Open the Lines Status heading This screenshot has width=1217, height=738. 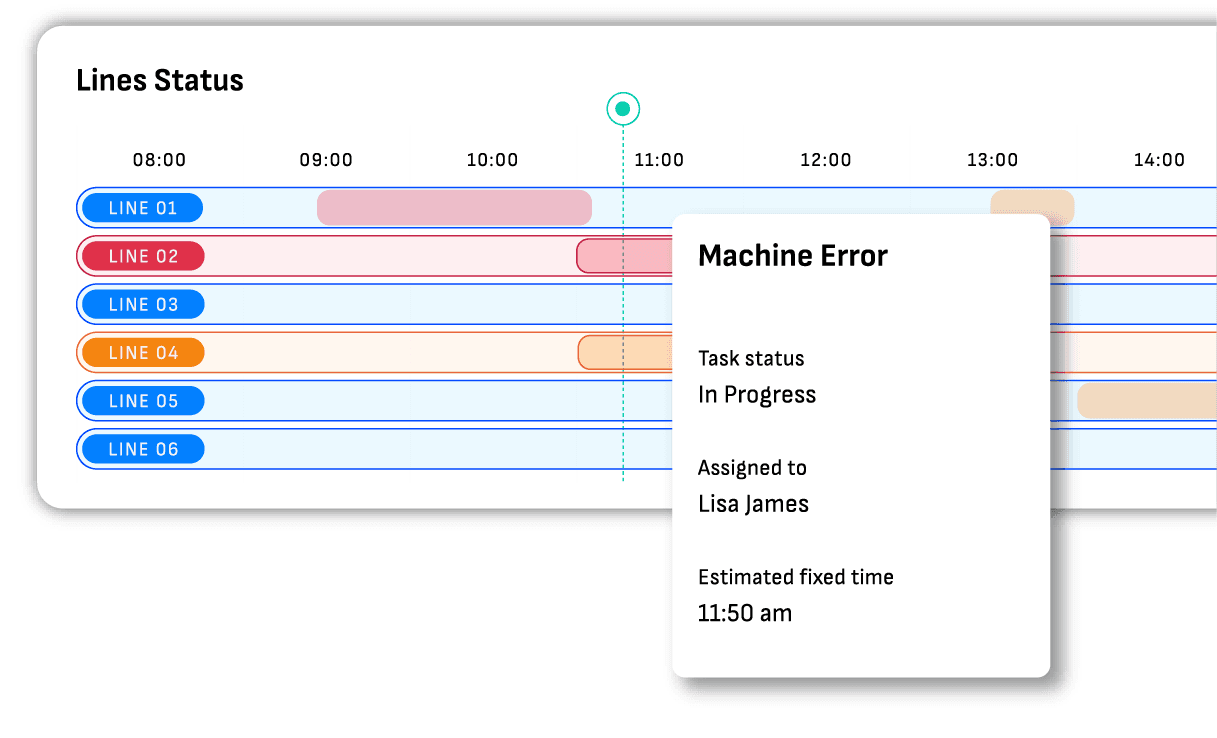click(160, 80)
